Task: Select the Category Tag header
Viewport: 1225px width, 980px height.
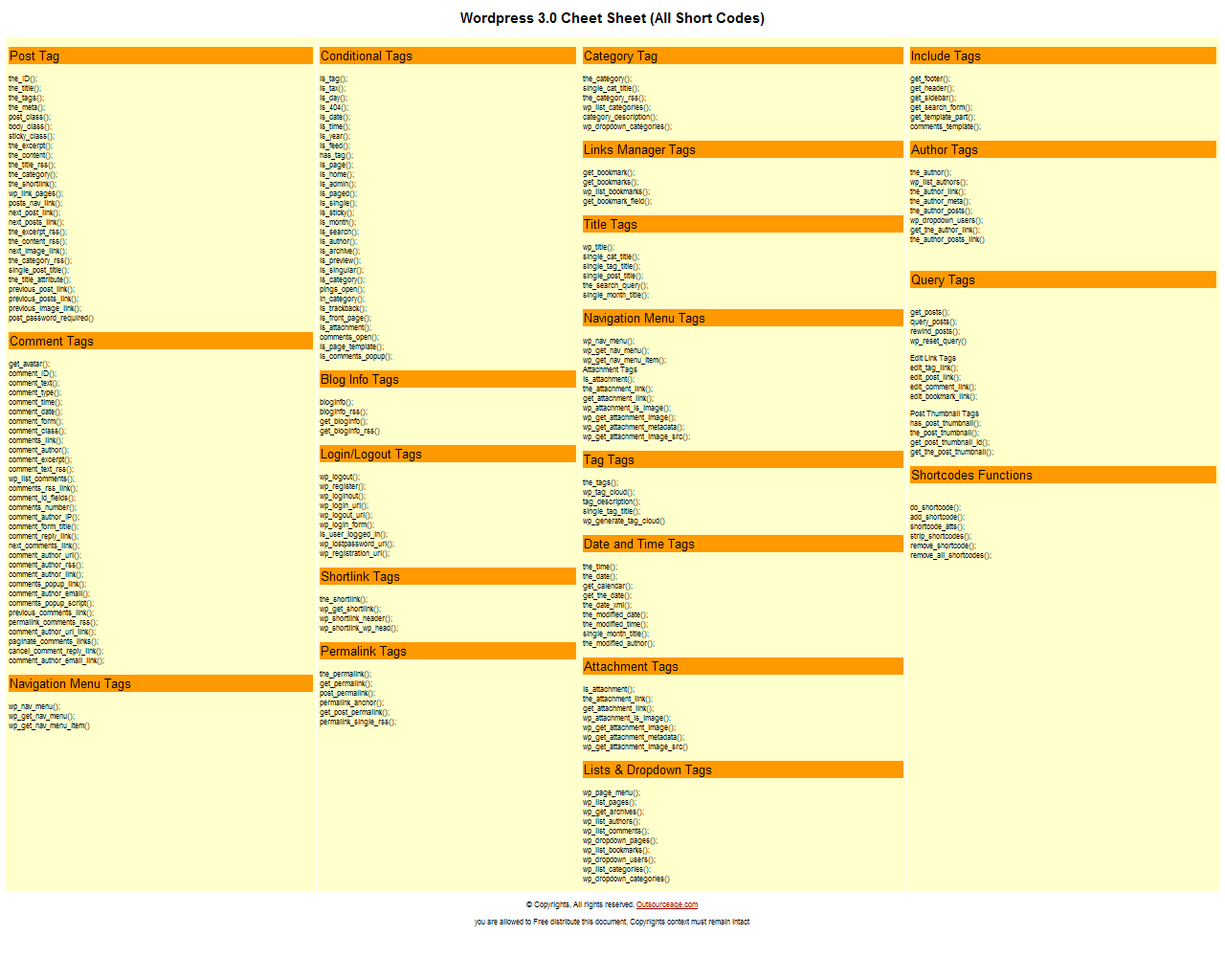Action: pos(743,56)
